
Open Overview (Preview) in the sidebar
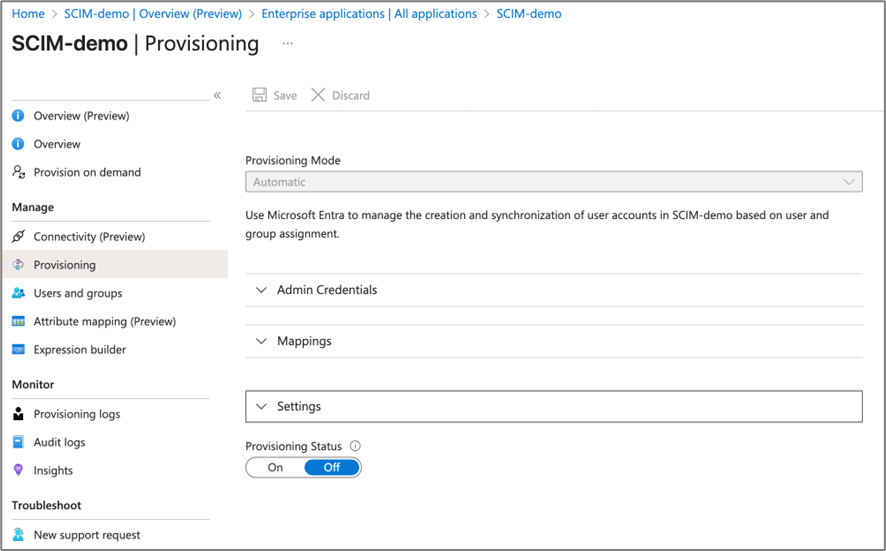tap(81, 116)
